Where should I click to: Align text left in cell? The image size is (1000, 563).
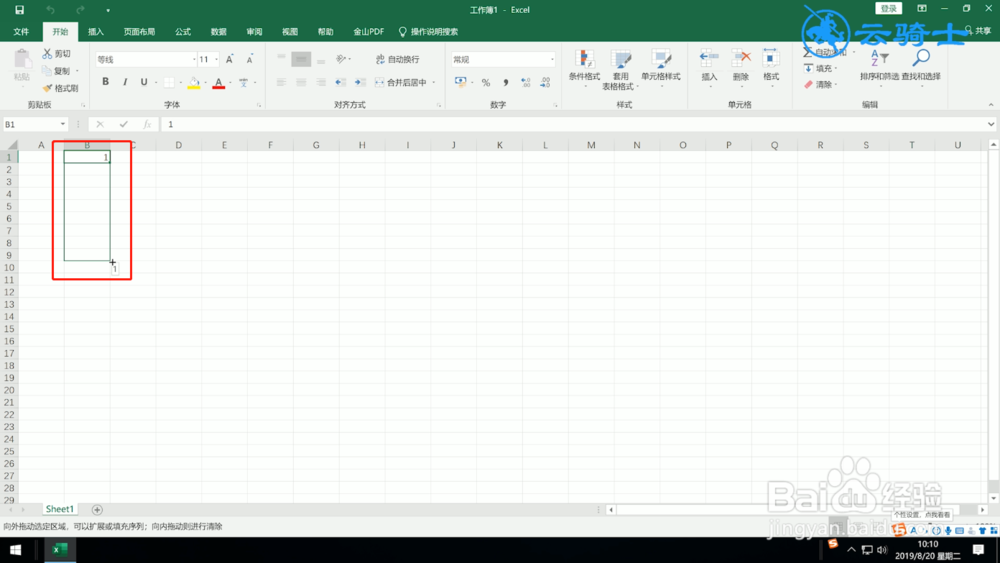[281, 82]
